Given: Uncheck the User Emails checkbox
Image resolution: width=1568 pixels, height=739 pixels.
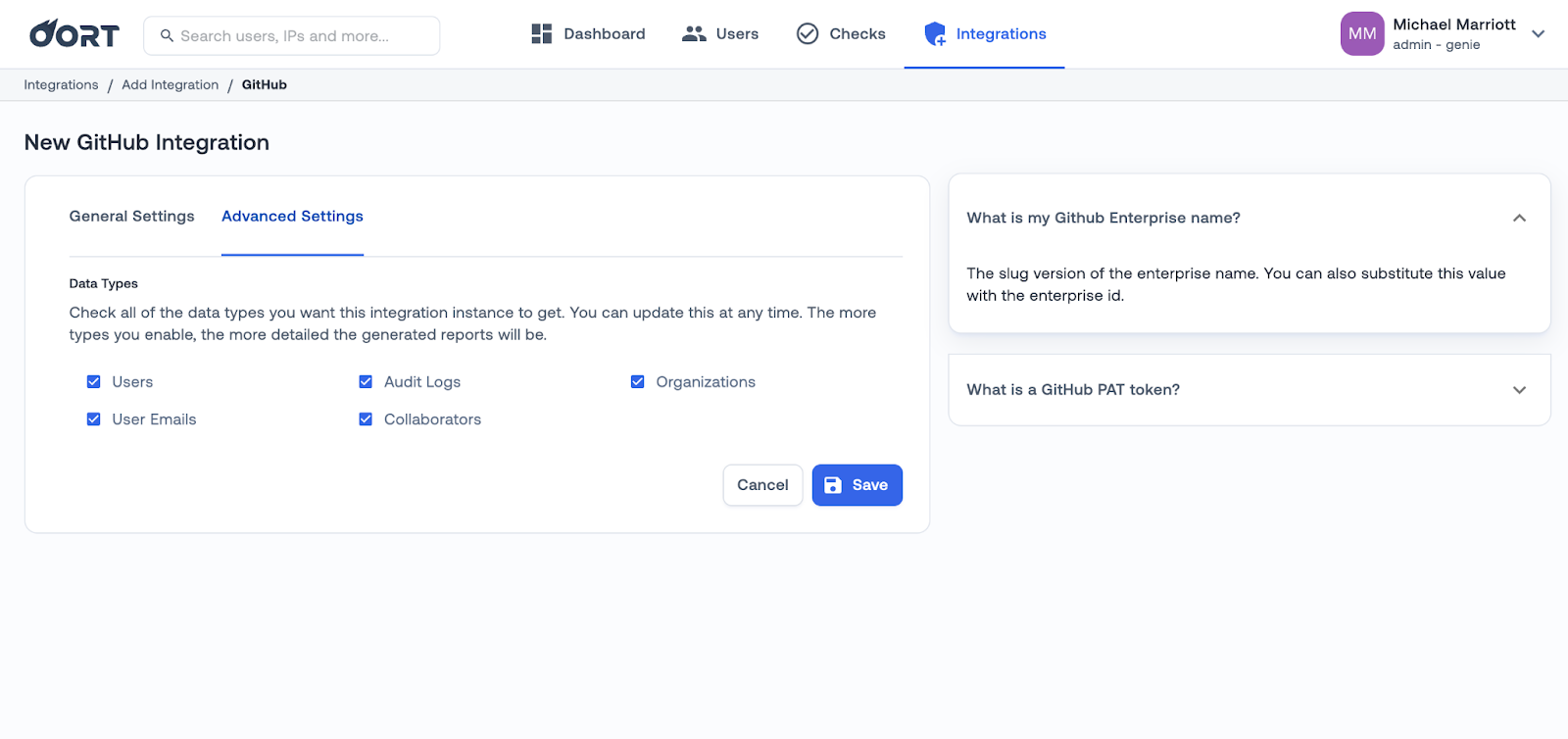Looking at the screenshot, I should [x=94, y=419].
